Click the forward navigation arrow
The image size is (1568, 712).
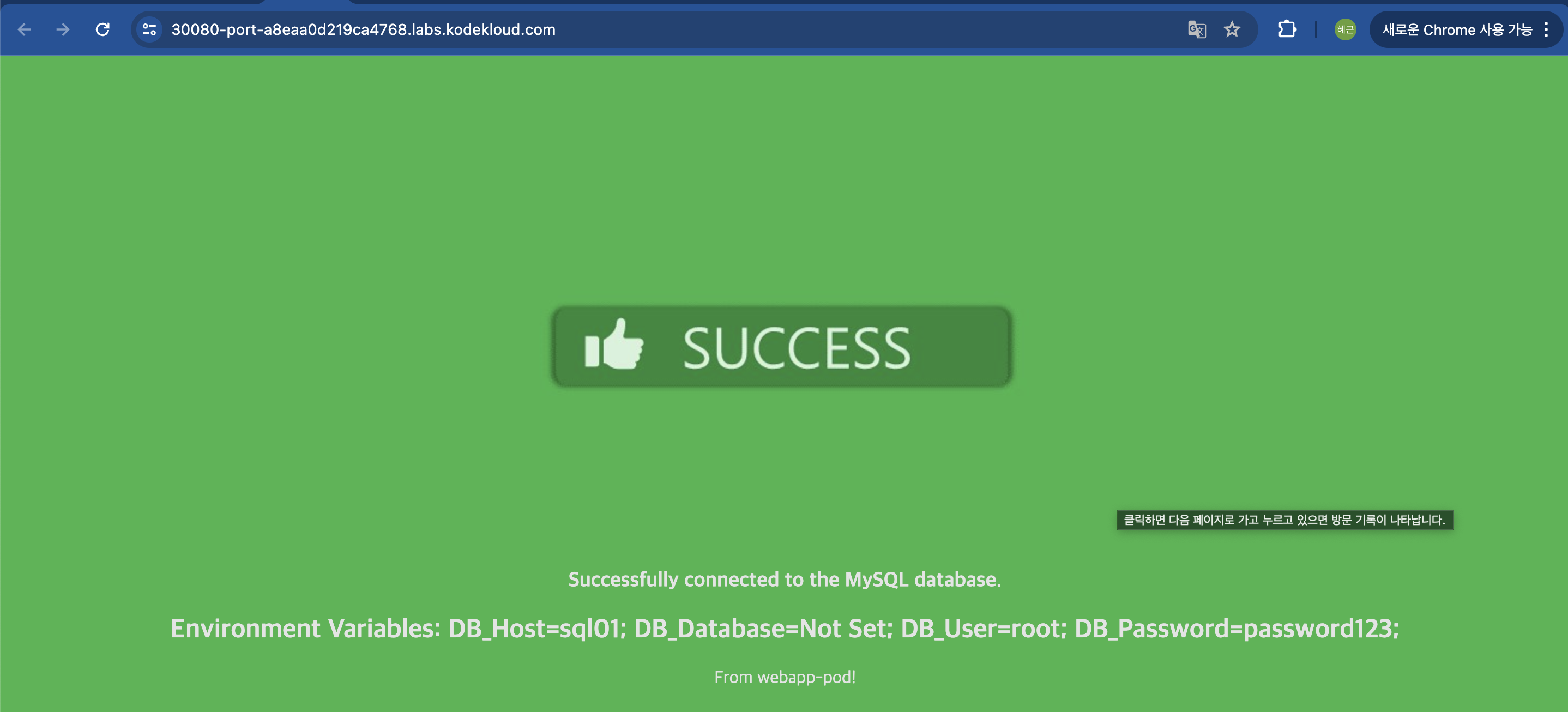63,29
